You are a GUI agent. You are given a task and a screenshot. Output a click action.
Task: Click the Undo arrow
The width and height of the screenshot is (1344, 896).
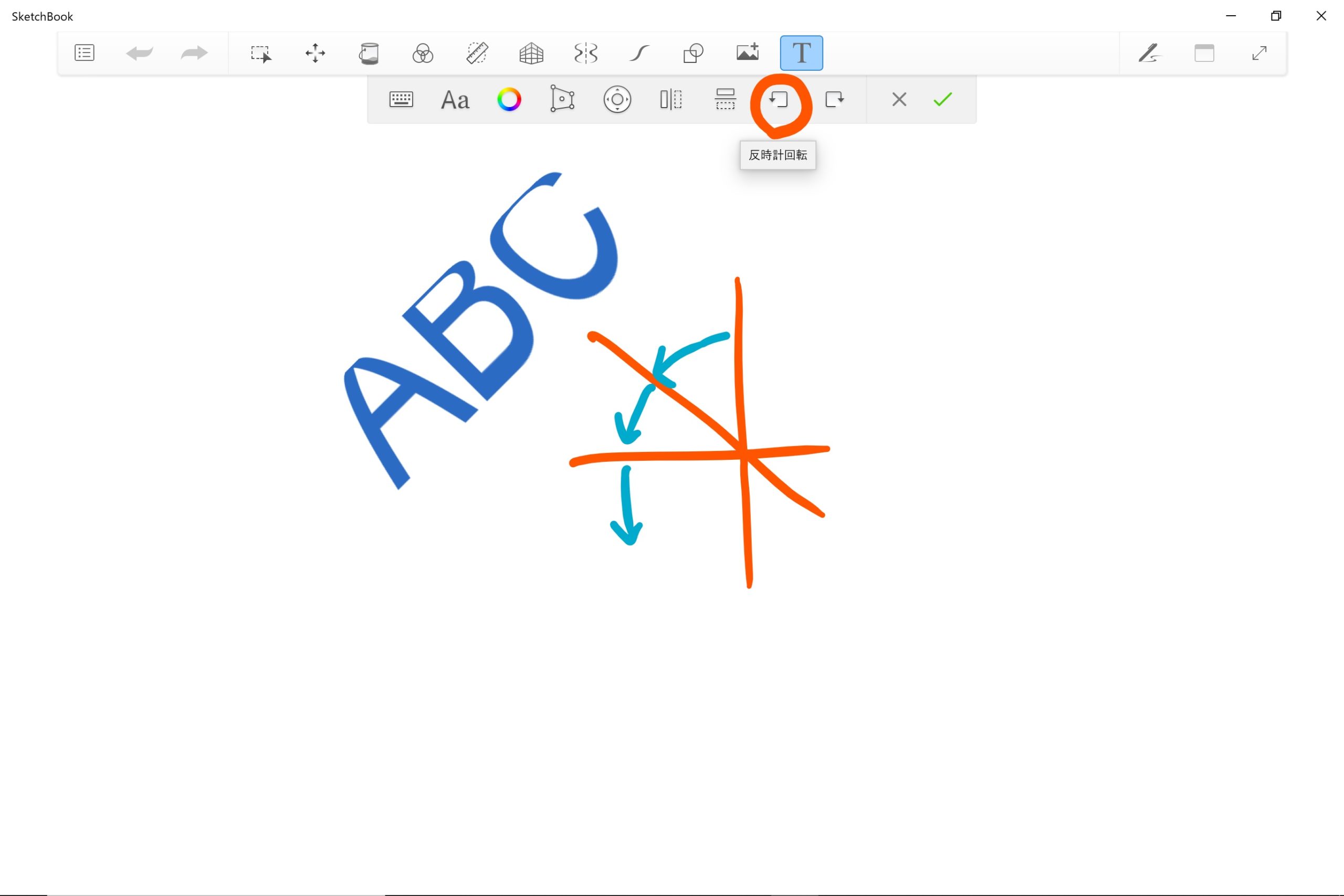click(x=140, y=53)
